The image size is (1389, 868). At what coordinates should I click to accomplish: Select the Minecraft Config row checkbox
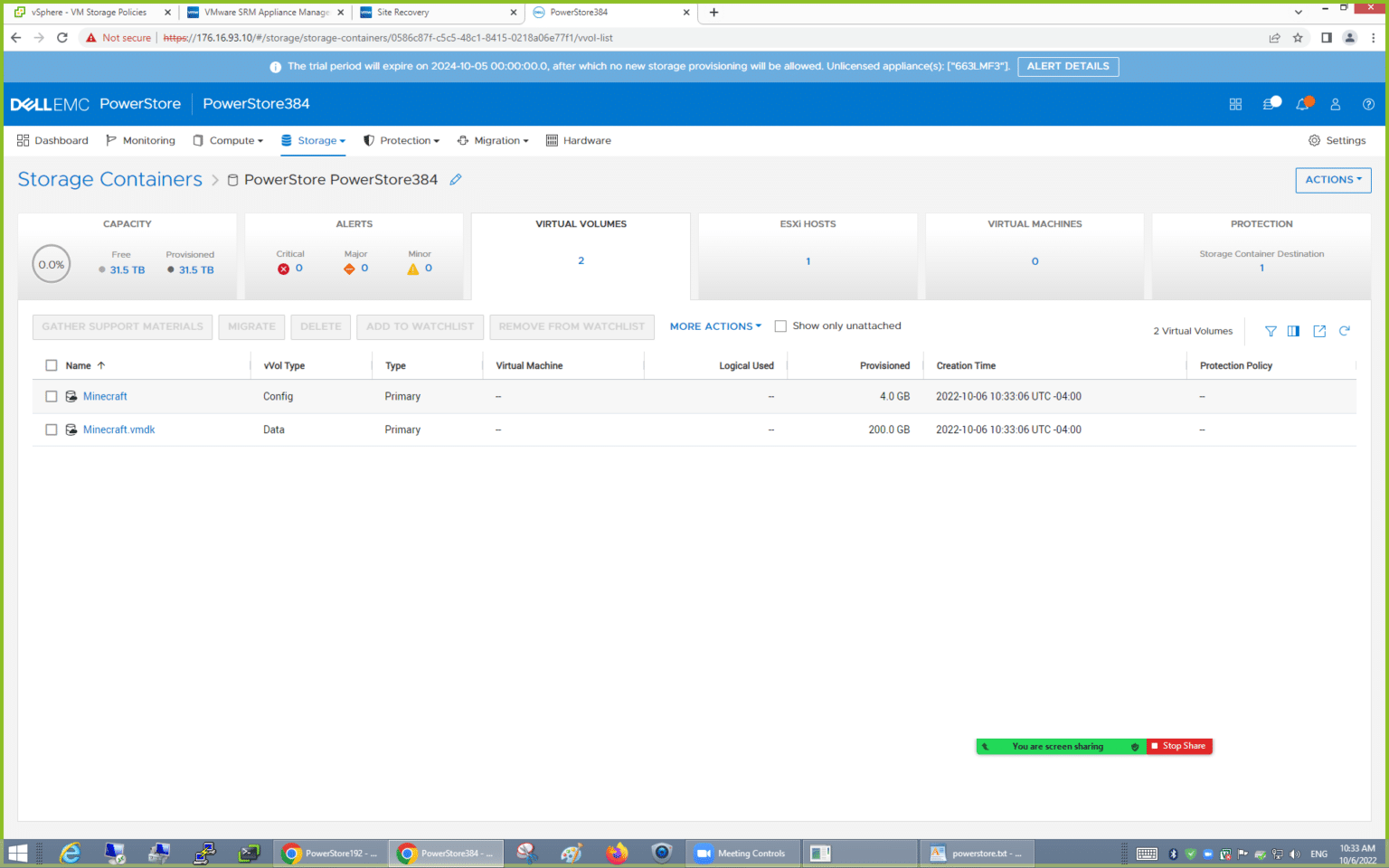52,396
